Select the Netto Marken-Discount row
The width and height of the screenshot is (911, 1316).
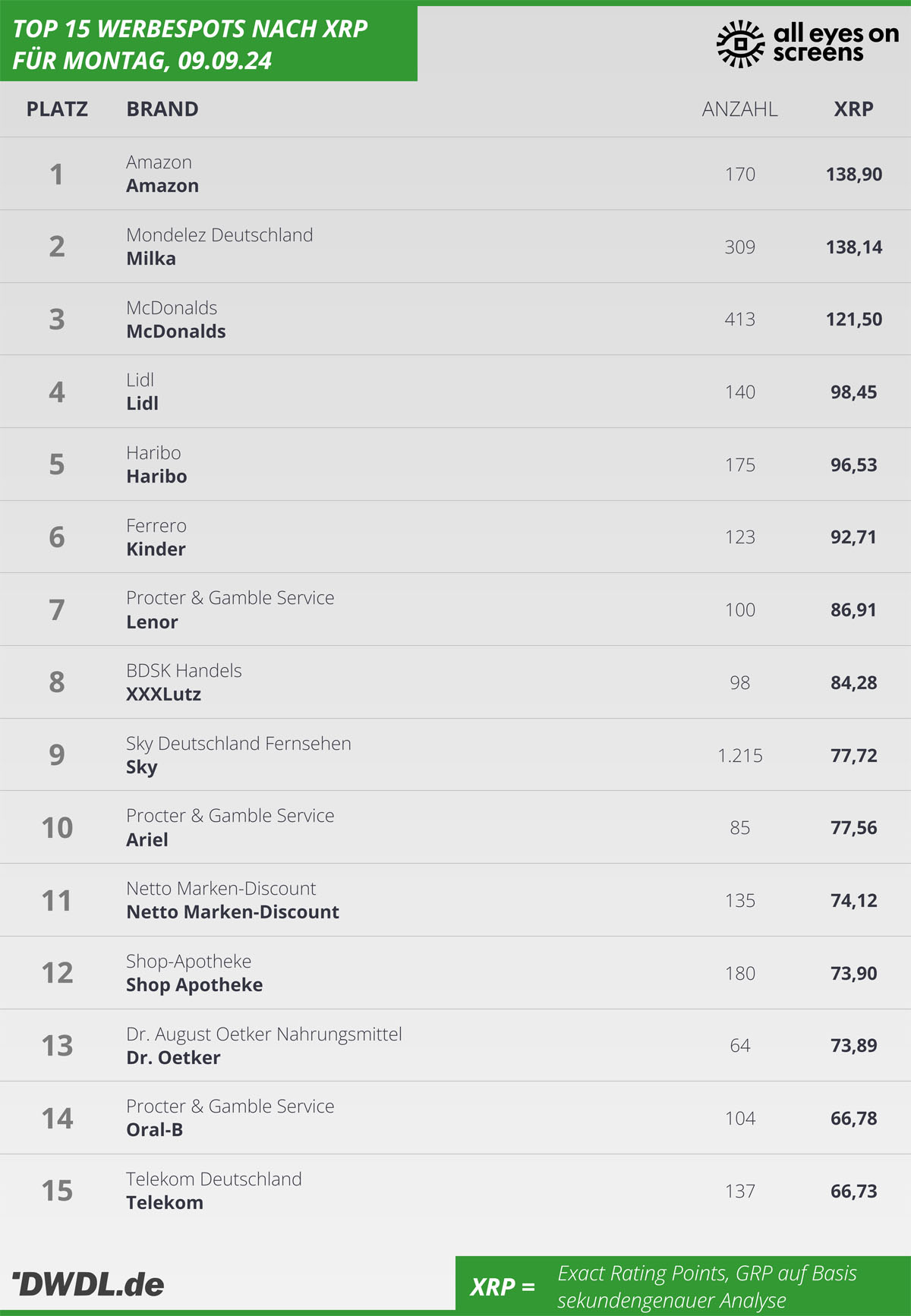click(455, 900)
